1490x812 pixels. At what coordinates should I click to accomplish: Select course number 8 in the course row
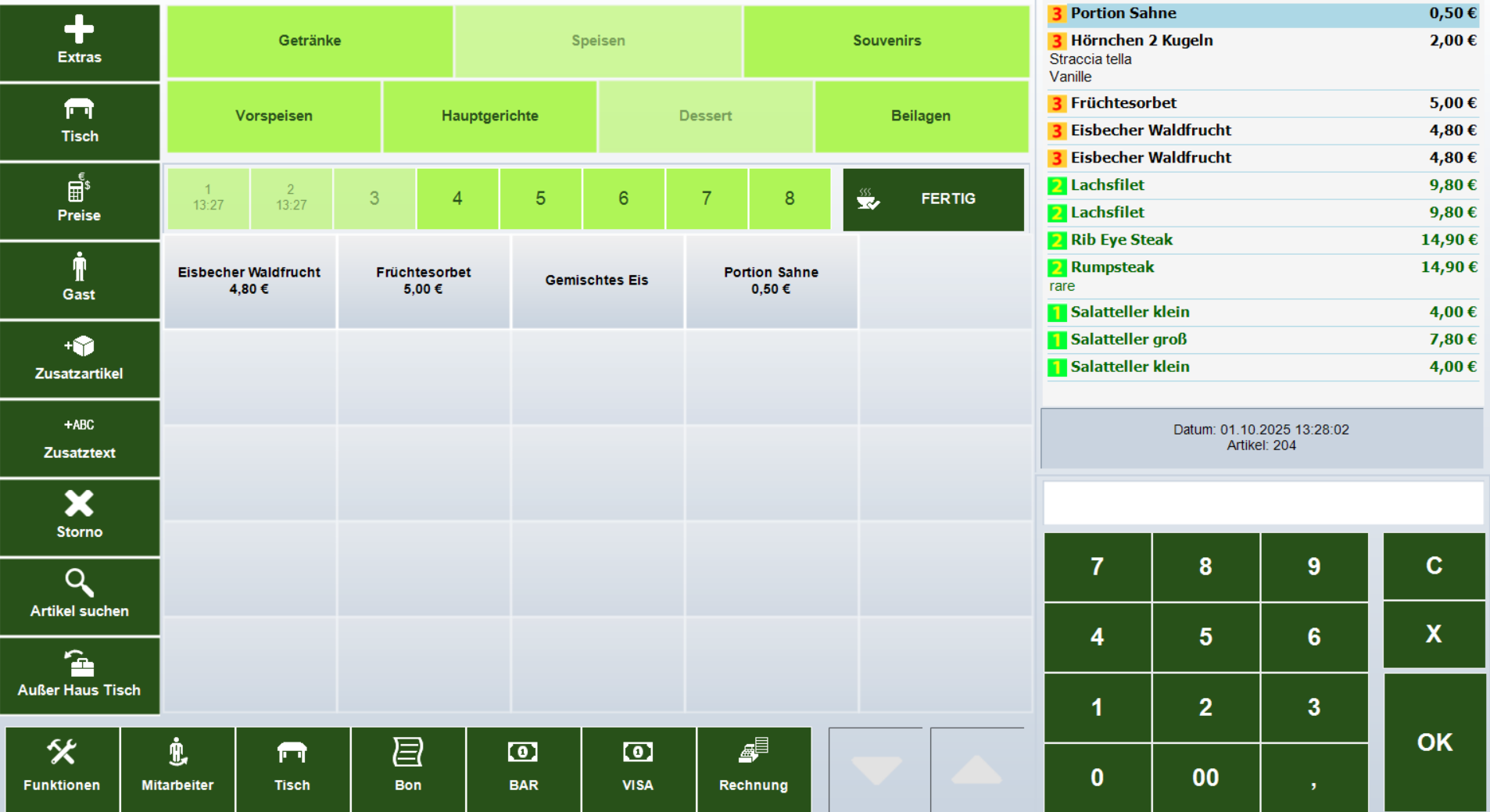tap(790, 199)
